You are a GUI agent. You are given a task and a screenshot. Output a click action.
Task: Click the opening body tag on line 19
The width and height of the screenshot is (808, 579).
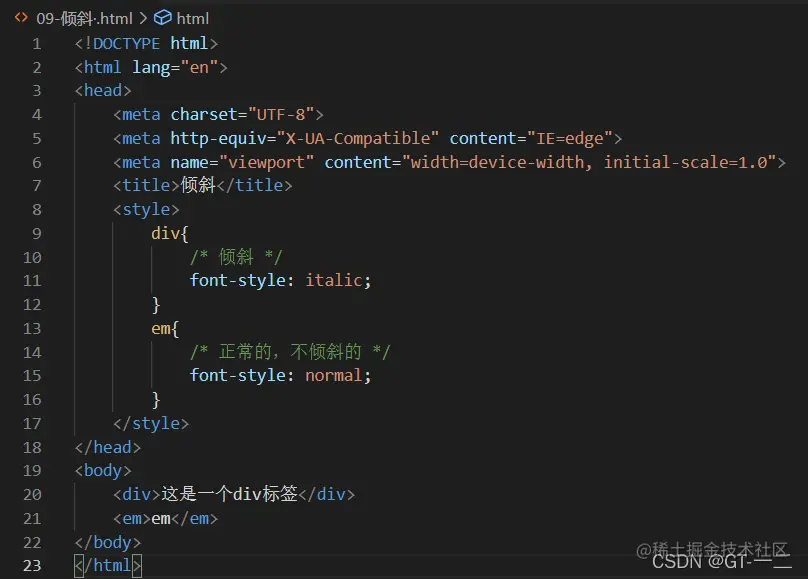[x=103, y=471]
